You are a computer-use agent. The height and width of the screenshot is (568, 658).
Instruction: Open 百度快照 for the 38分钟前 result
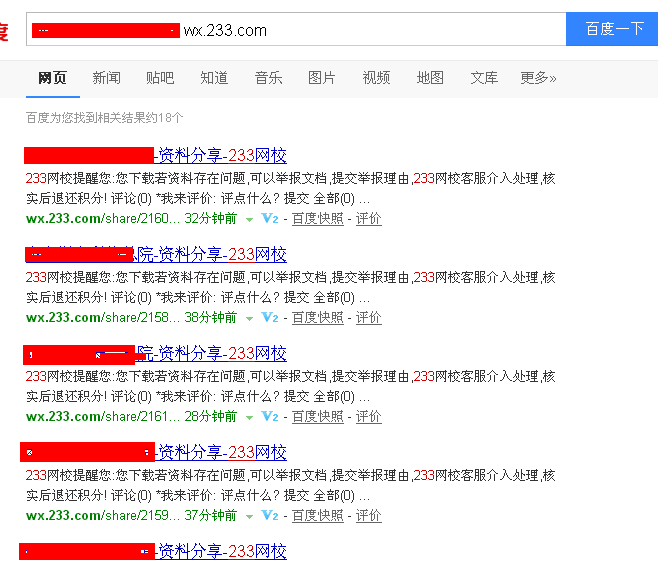pyautogui.click(x=318, y=318)
